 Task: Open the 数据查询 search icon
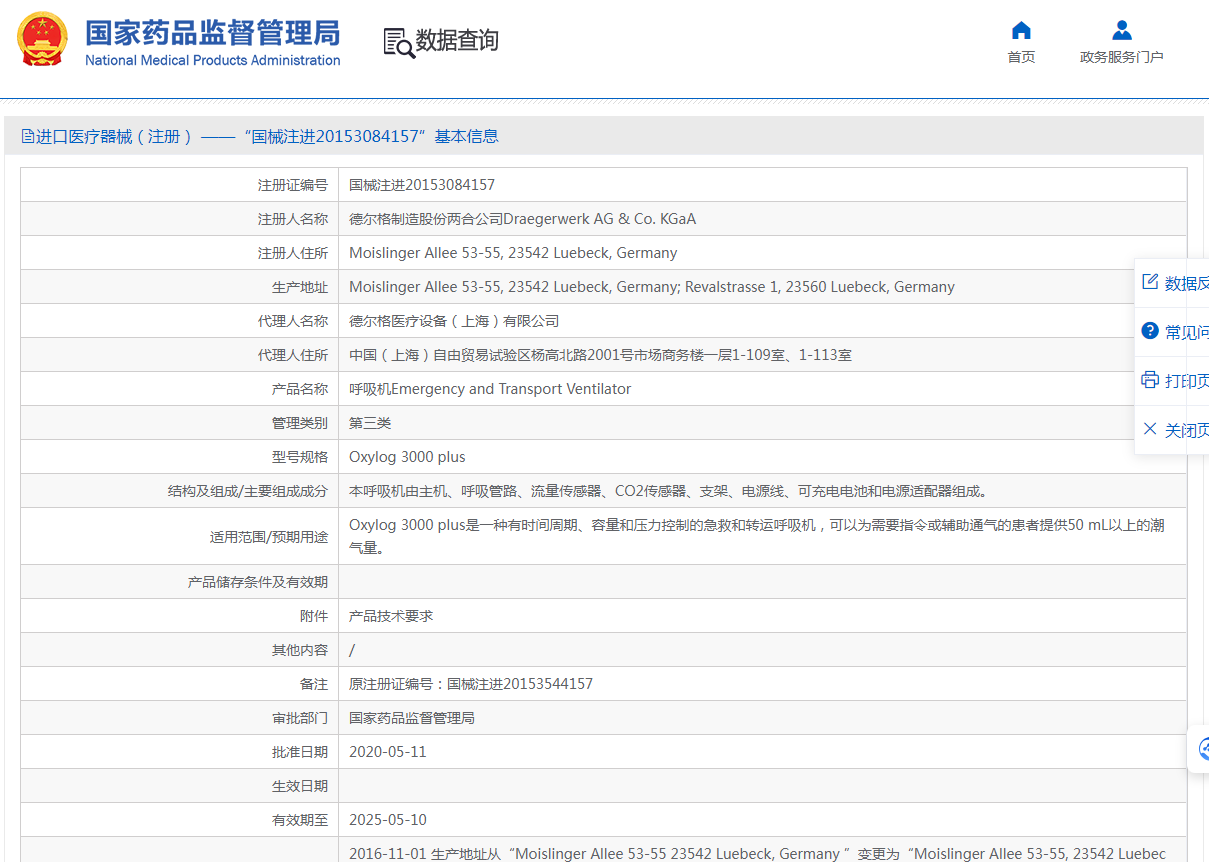(x=399, y=42)
